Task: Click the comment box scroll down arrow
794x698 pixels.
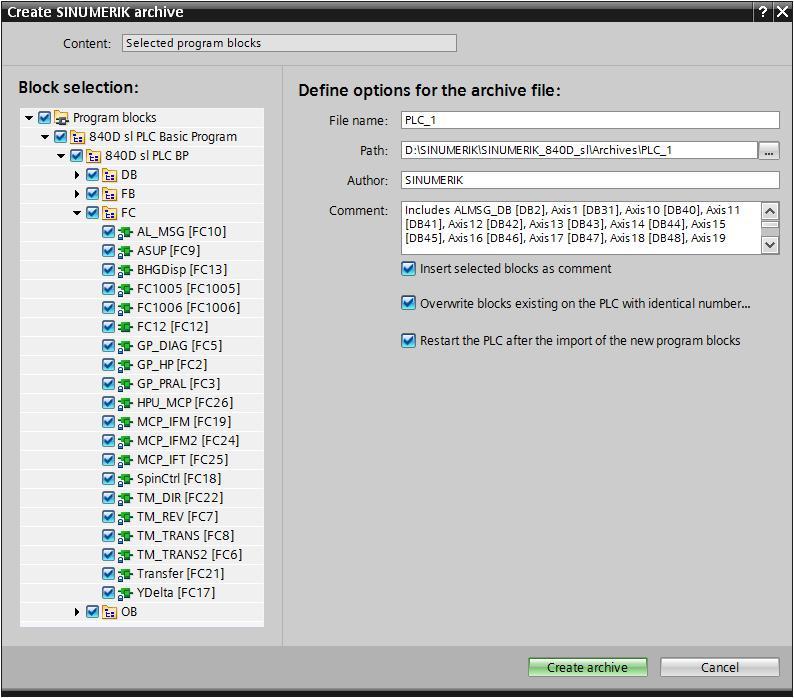Action: coord(770,245)
